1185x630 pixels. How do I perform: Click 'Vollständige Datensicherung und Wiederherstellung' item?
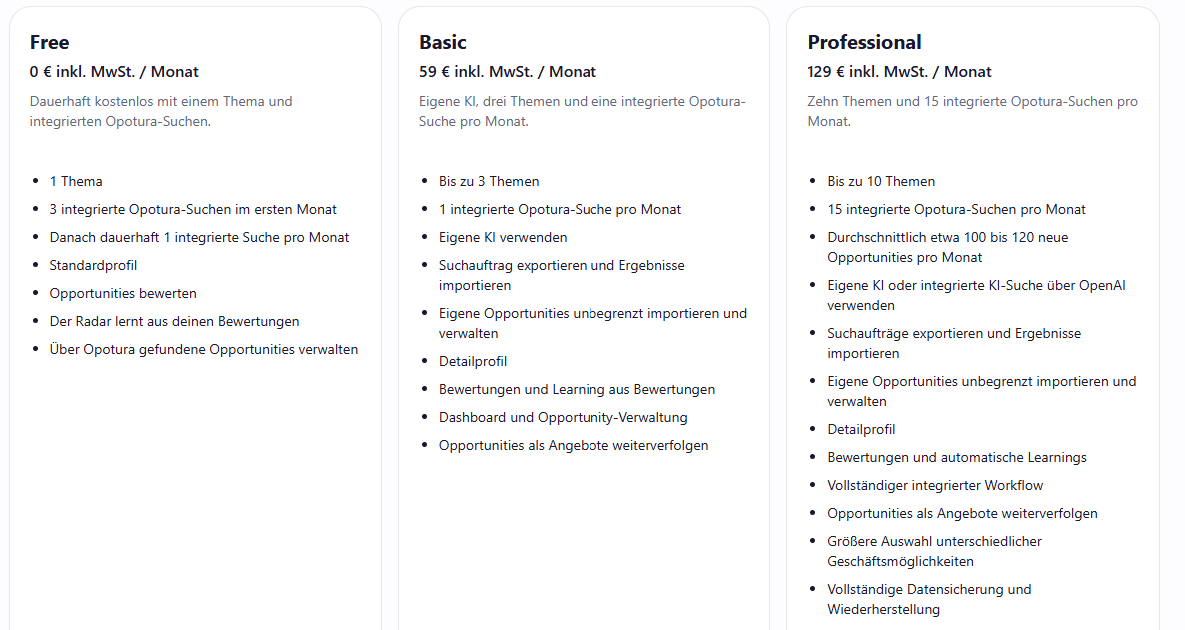(x=929, y=599)
